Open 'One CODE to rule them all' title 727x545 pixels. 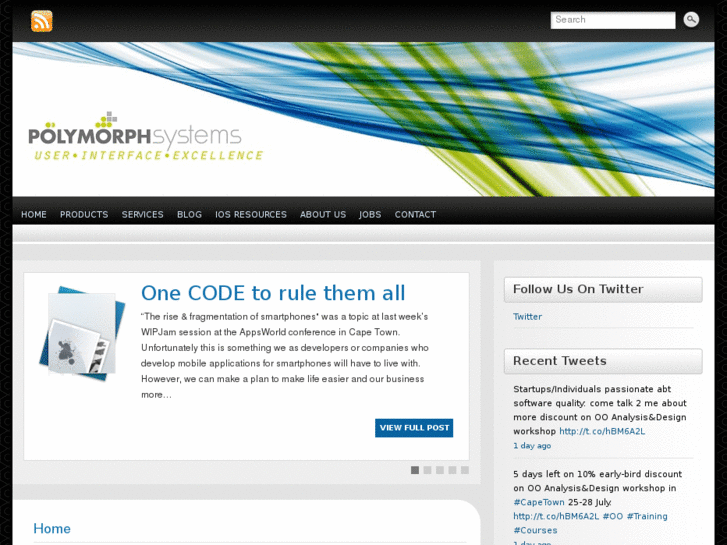273,293
